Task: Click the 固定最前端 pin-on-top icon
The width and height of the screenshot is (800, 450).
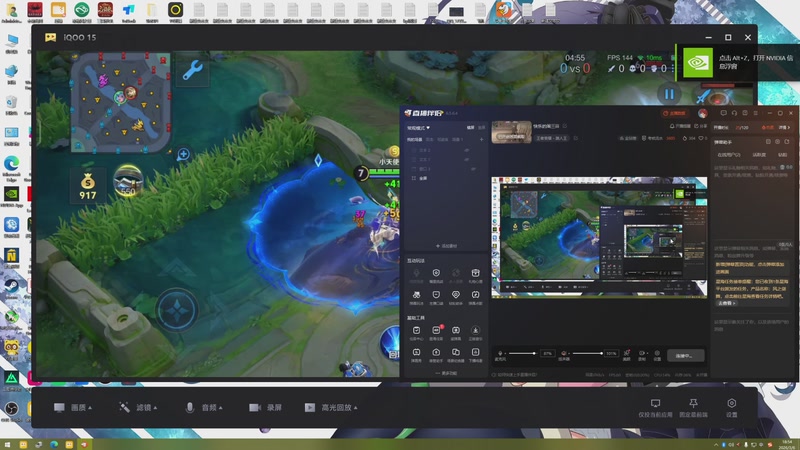Action: (693, 408)
